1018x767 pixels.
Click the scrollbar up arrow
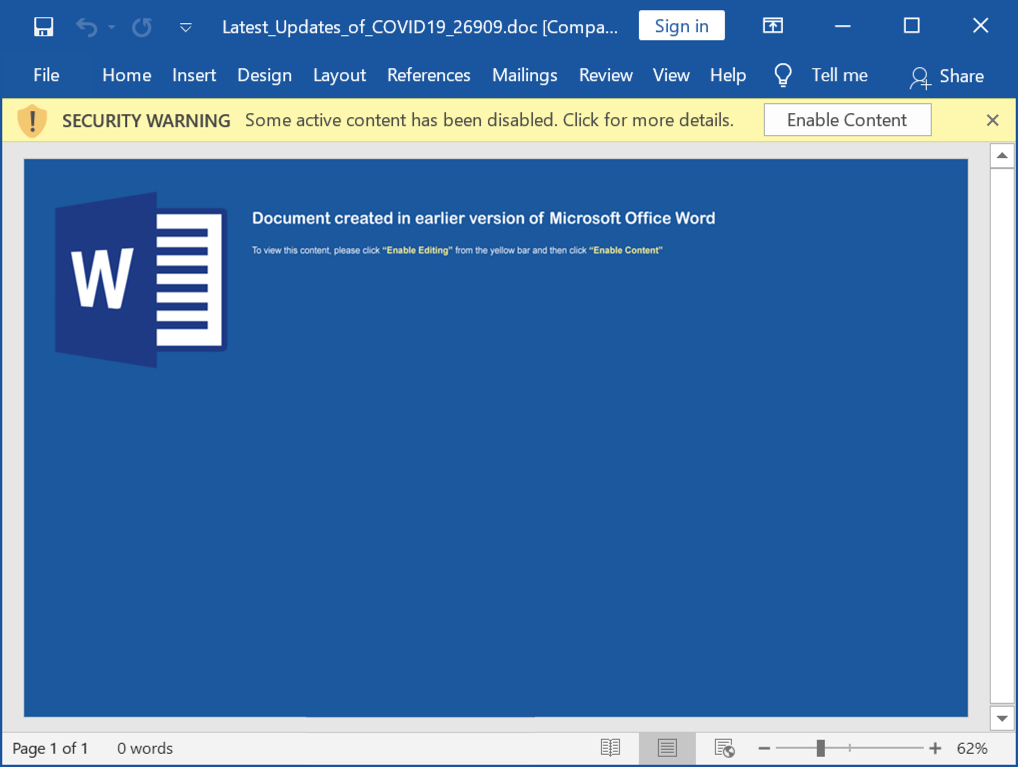1002,155
